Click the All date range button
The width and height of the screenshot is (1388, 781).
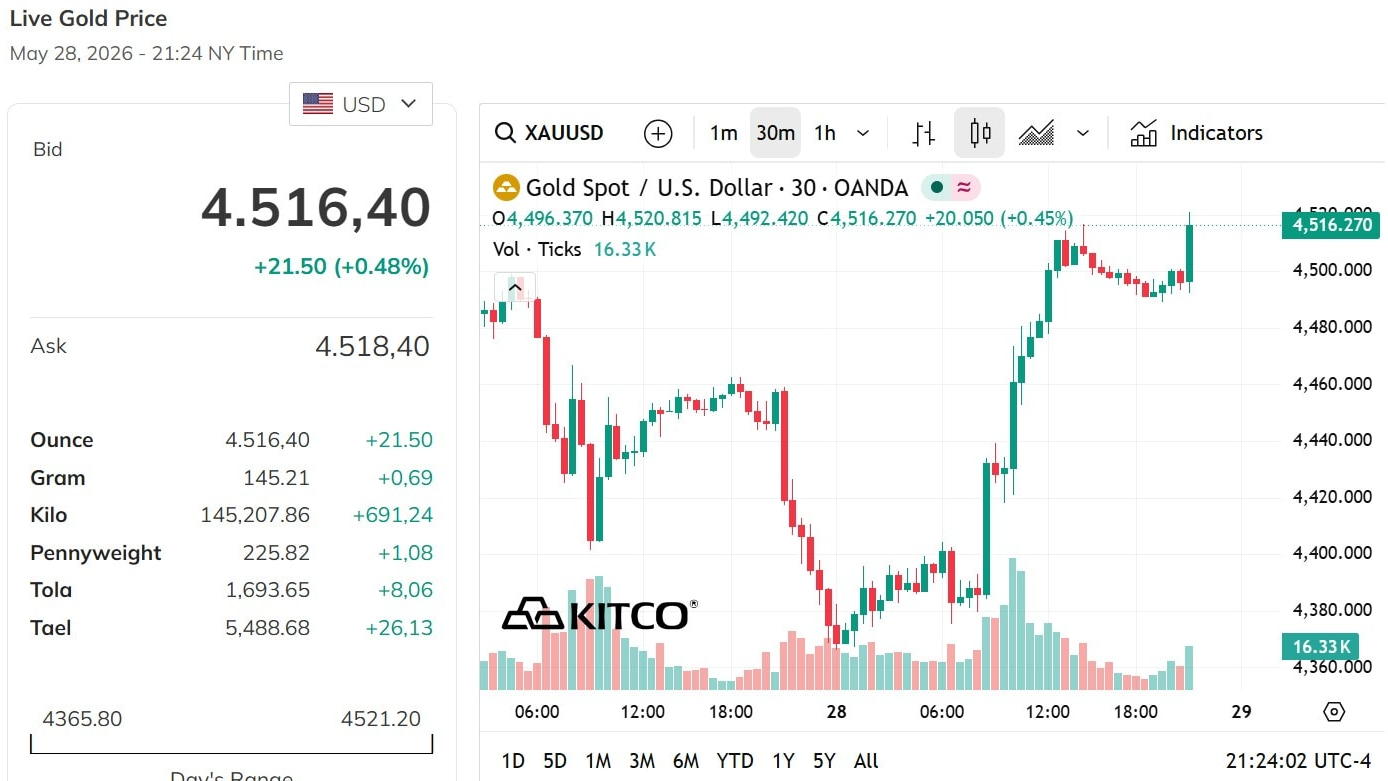(866, 761)
